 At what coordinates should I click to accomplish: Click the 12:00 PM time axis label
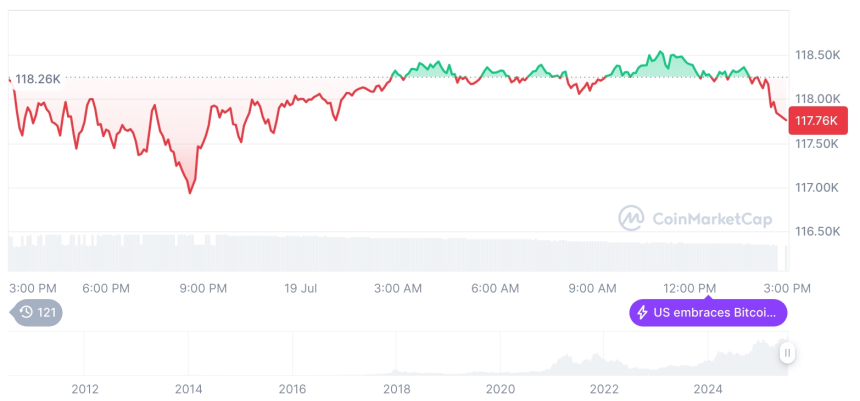pyautogui.click(x=692, y=288)
